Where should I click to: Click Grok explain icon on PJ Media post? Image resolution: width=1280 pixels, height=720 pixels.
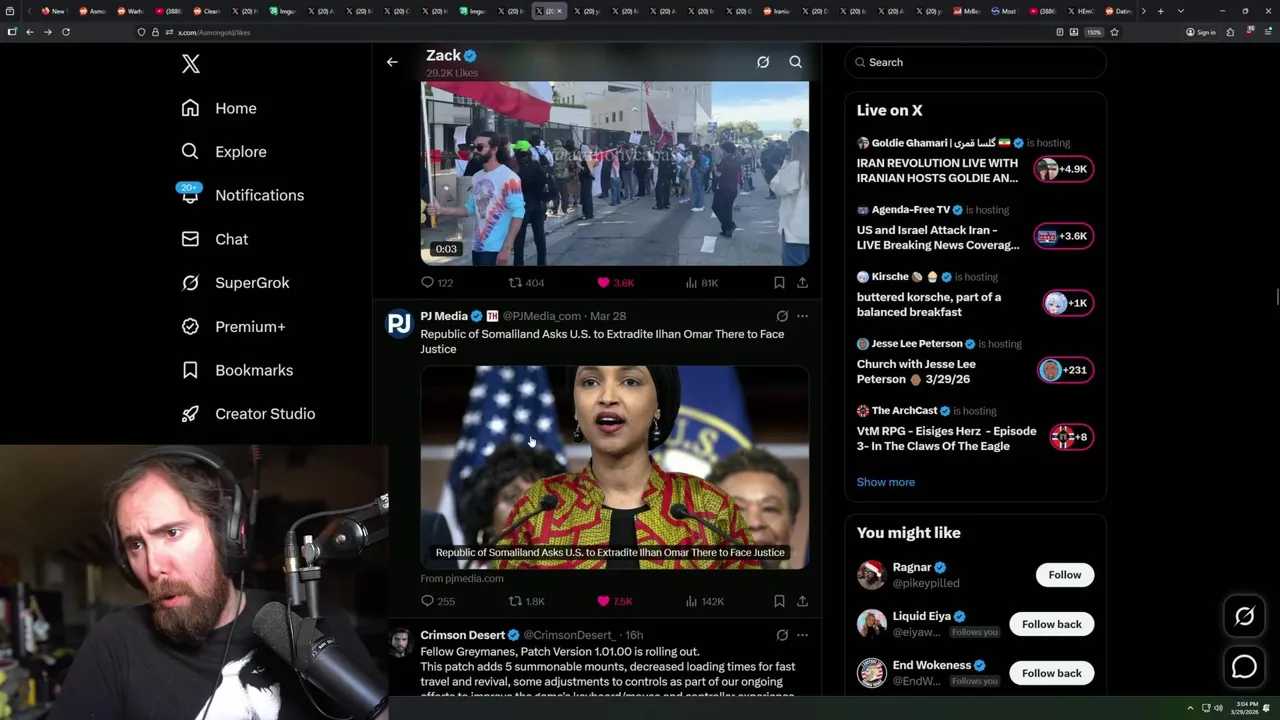(782, 316)
